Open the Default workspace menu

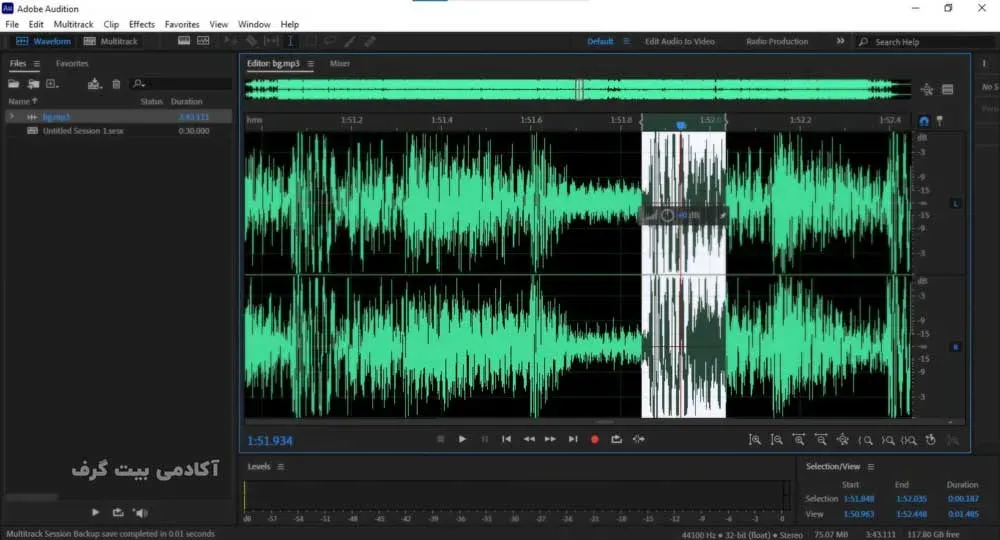[626, 41]
